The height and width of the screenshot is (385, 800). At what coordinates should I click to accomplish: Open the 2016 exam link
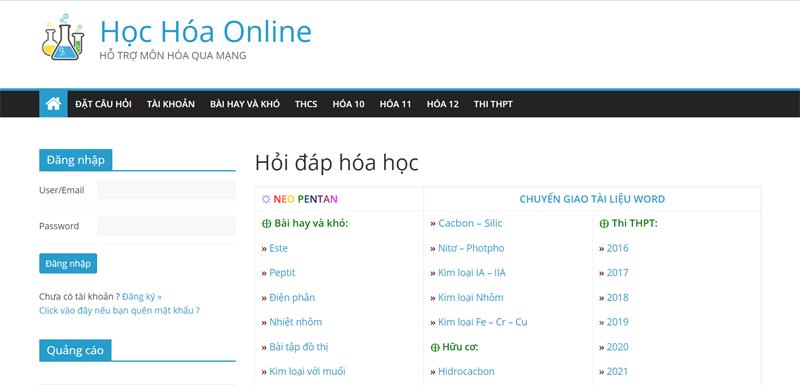[x=617, y=248]
